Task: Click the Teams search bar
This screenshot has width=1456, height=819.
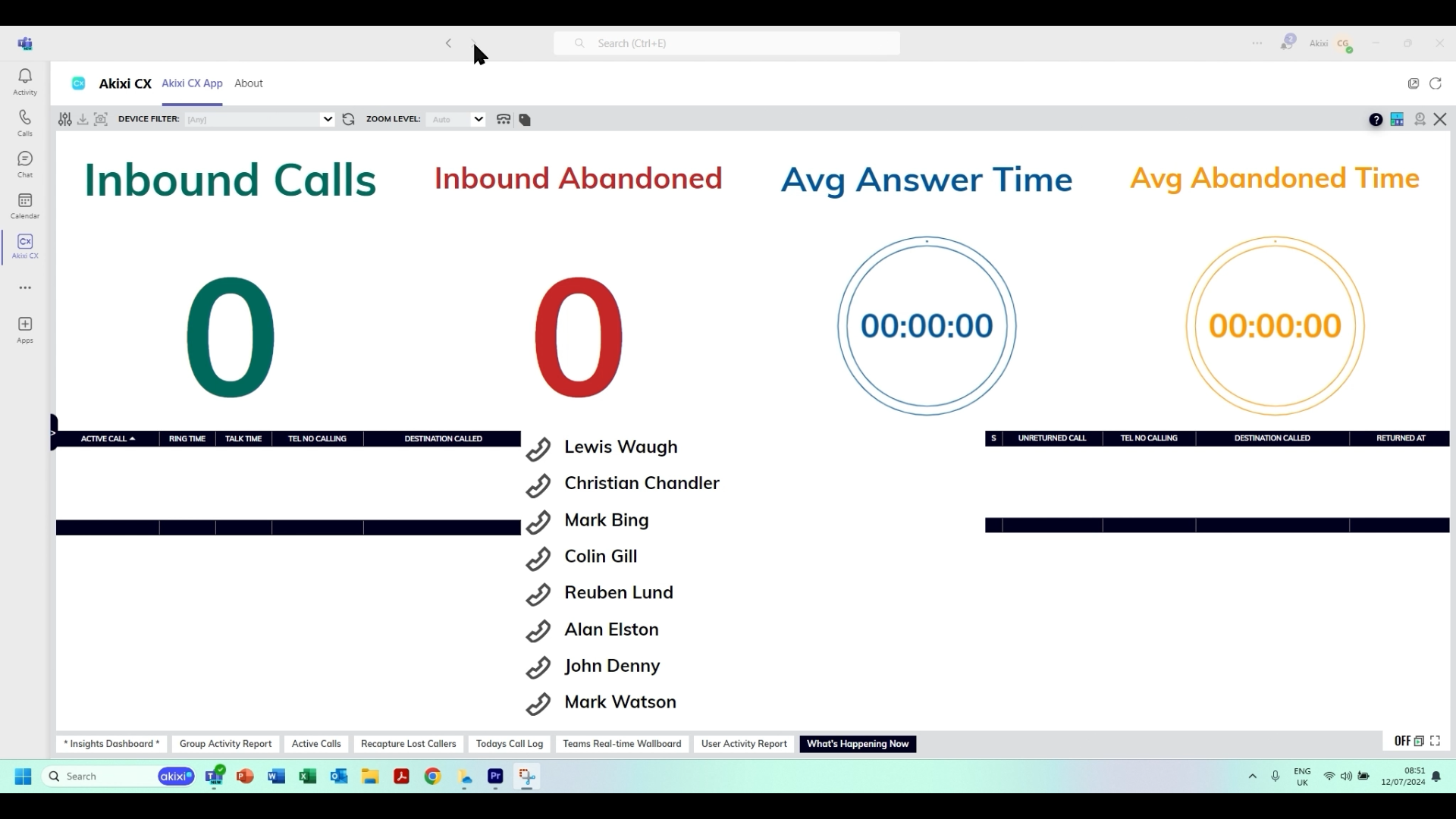Action: pos(726,43)
